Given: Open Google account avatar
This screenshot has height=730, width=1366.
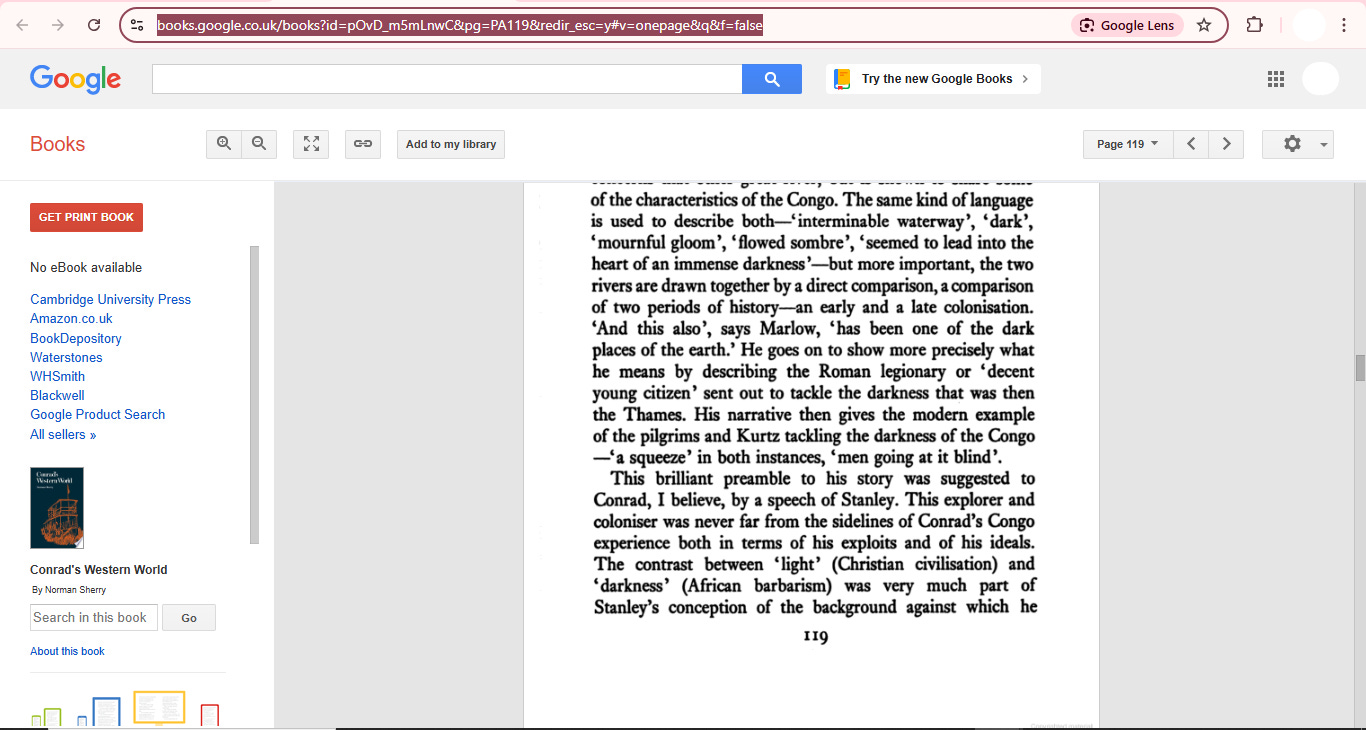Looking at the screenshot, I should point(1320,79).
